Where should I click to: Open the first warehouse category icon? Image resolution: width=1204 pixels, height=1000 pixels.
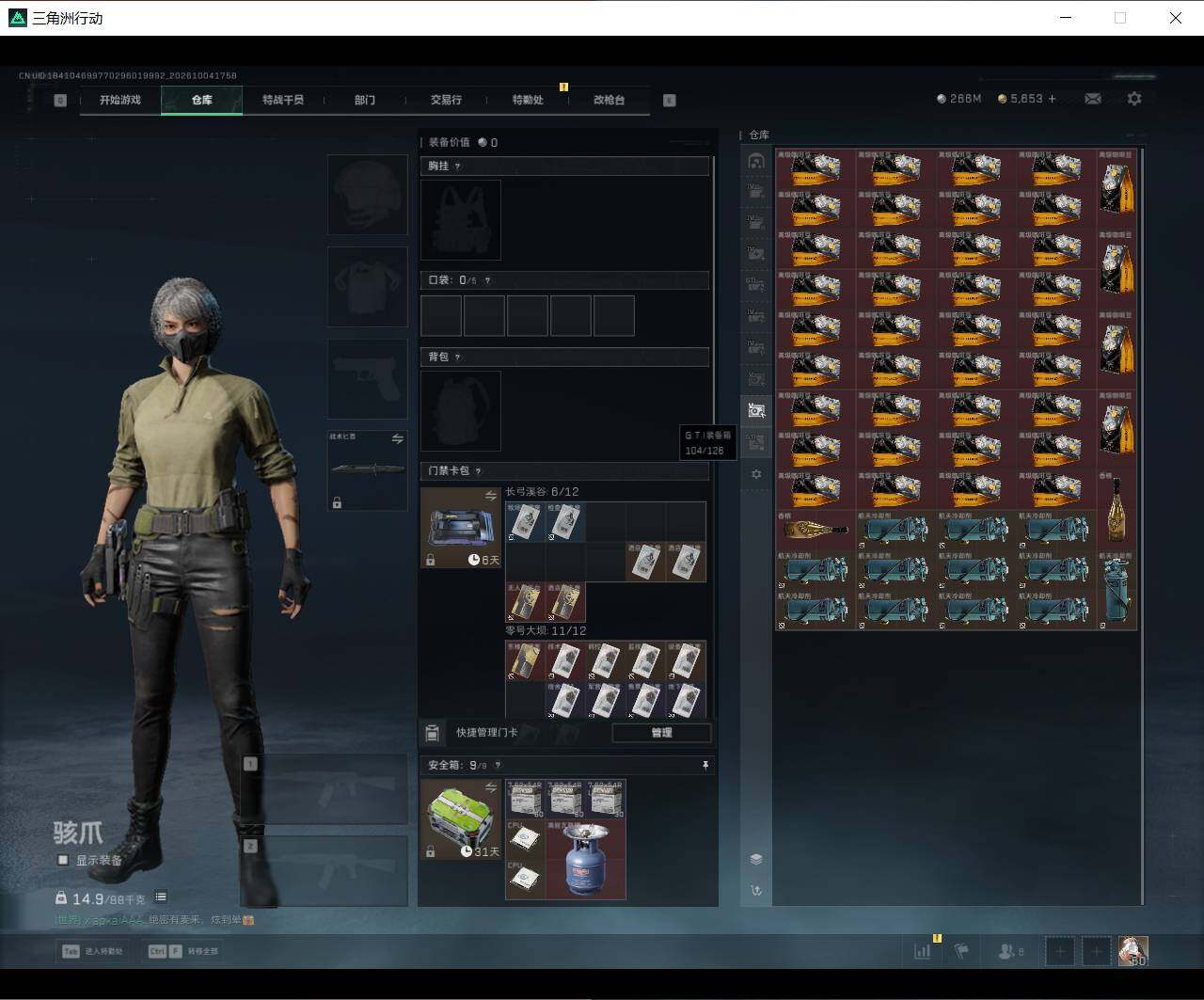tap(756, 161)
